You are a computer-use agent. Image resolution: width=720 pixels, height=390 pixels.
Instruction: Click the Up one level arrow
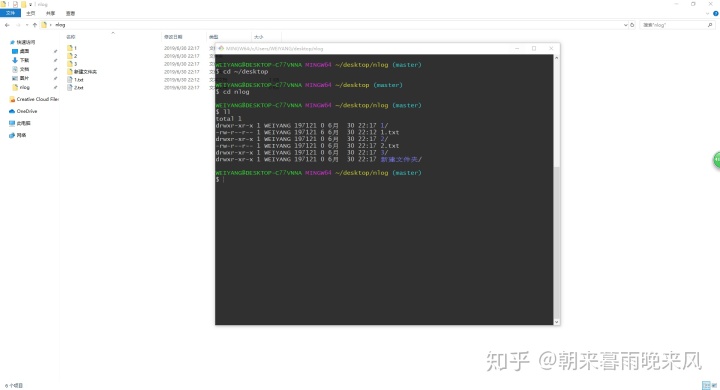34,25
